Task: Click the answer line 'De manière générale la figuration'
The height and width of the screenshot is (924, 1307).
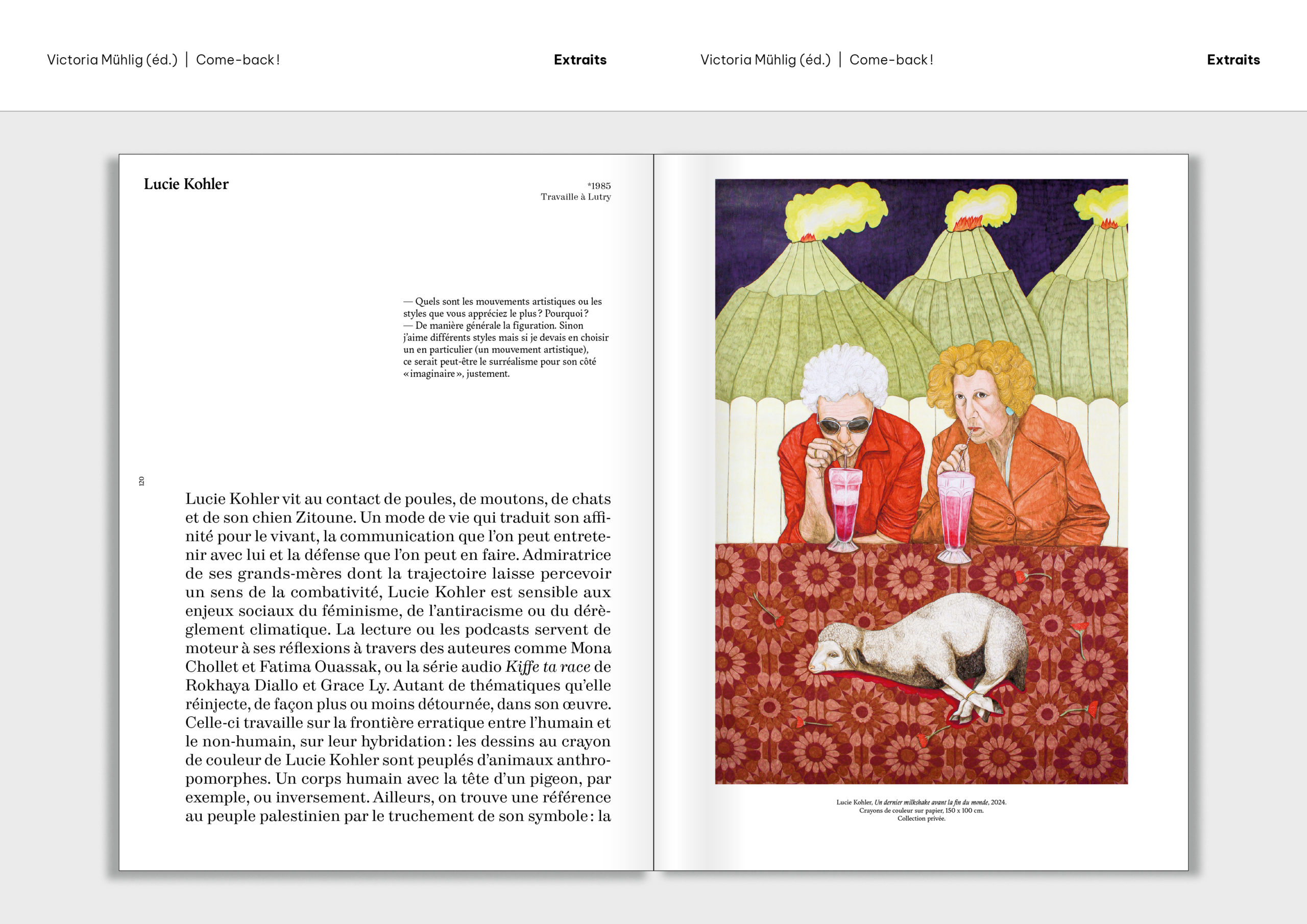Action: pyautogui.click(x=486, y=326)
